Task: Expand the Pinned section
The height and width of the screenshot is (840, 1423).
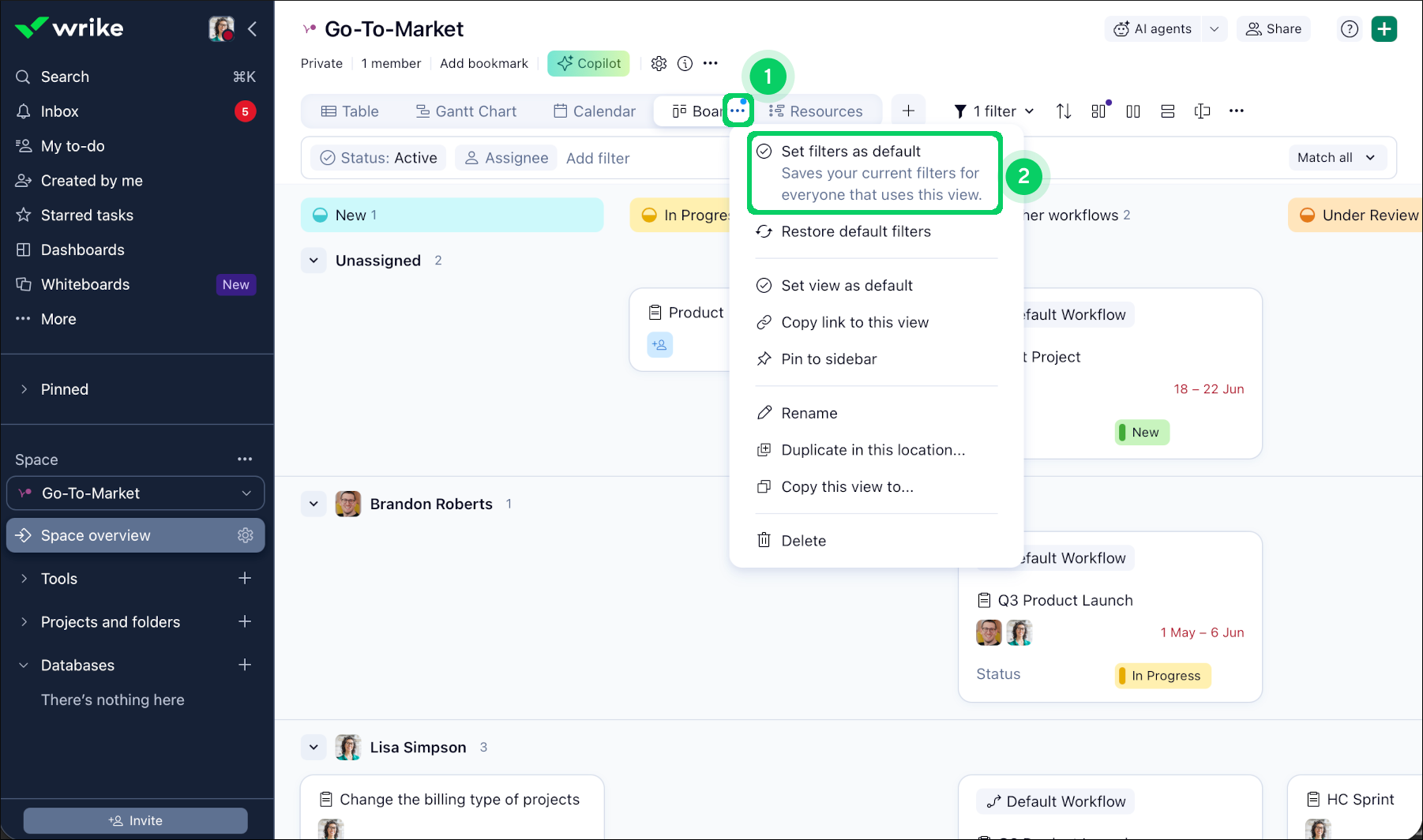Action: tap(24, 389)
